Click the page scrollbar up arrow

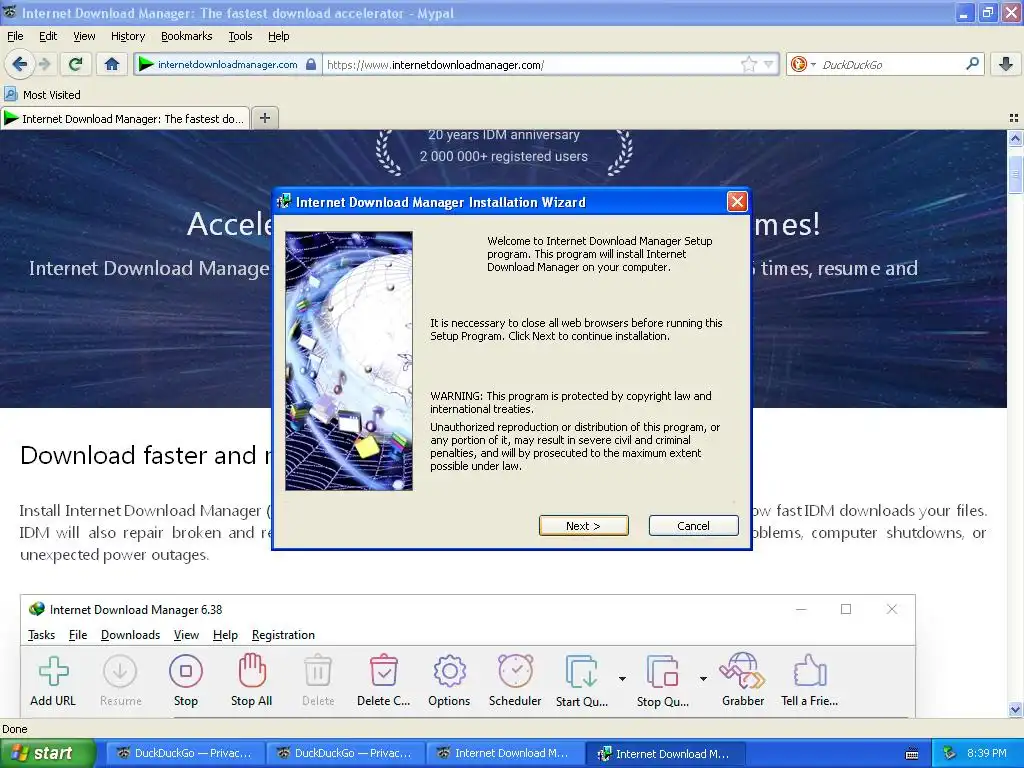tap(1015, 138)
